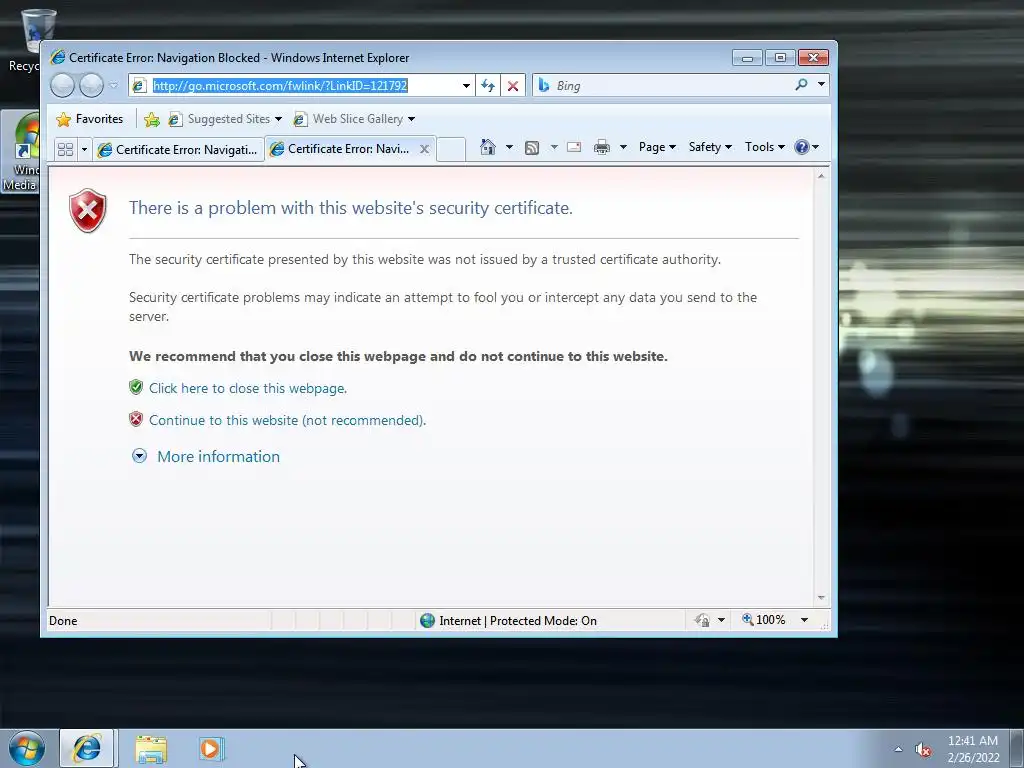The image size is (1024, 768).
Task: Click the Stop loading red X icon
Action: coord(513,86)
